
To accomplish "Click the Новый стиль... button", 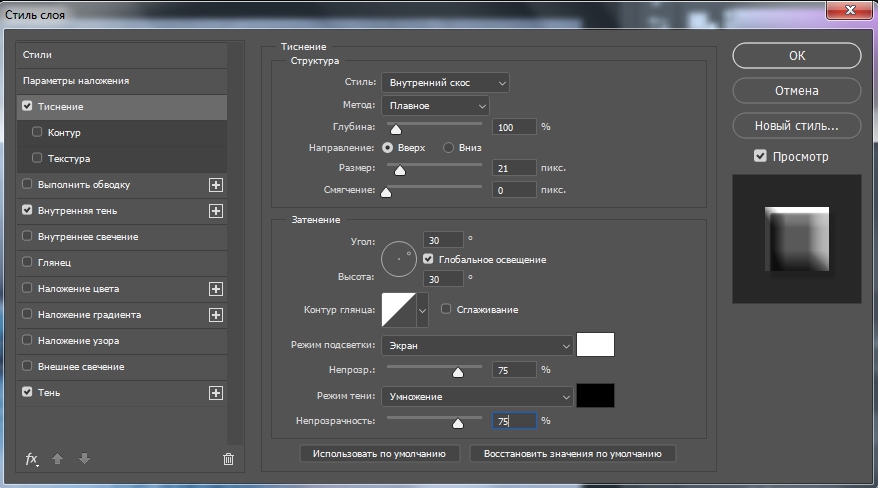I will 796,126.
